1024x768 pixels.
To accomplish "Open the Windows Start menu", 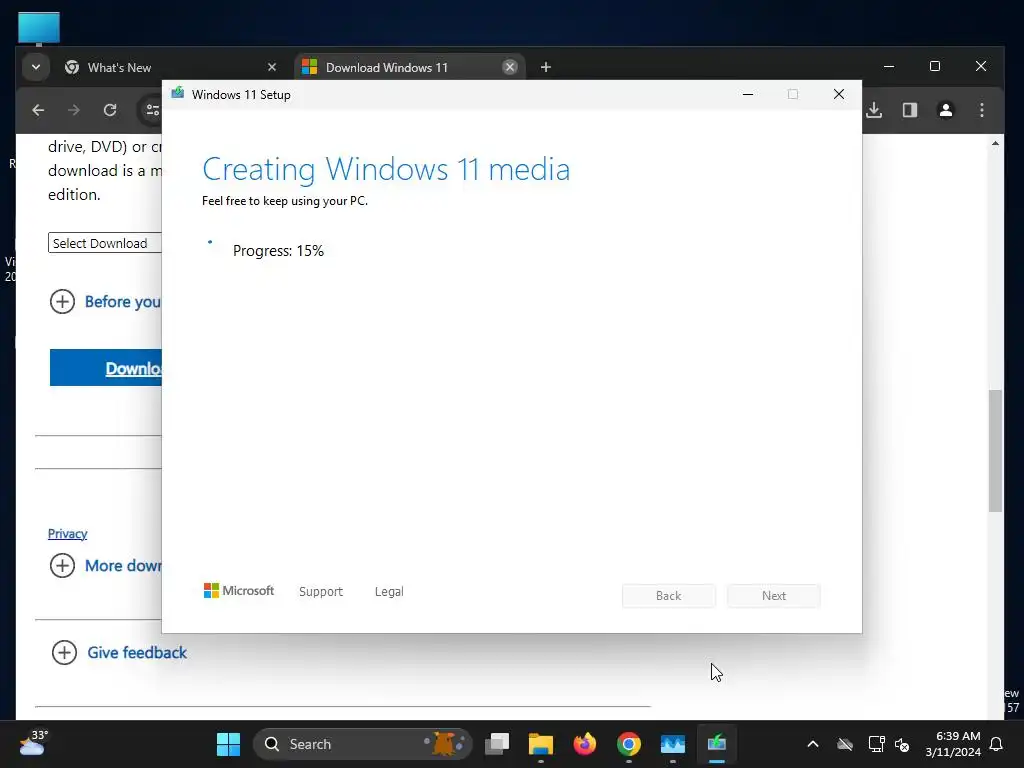I will (229, 744).
